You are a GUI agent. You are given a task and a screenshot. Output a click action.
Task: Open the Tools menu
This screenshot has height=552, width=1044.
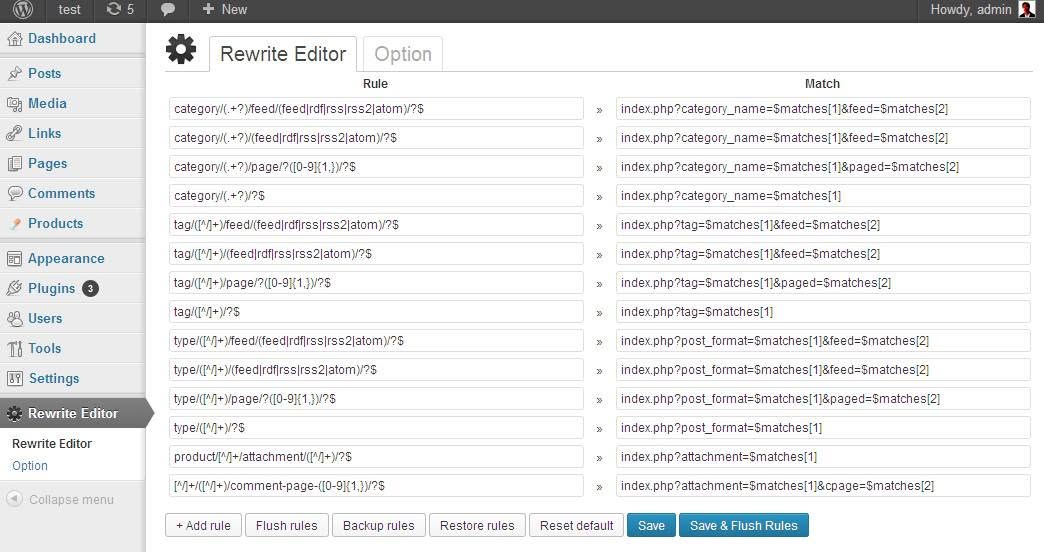(45, 348)
